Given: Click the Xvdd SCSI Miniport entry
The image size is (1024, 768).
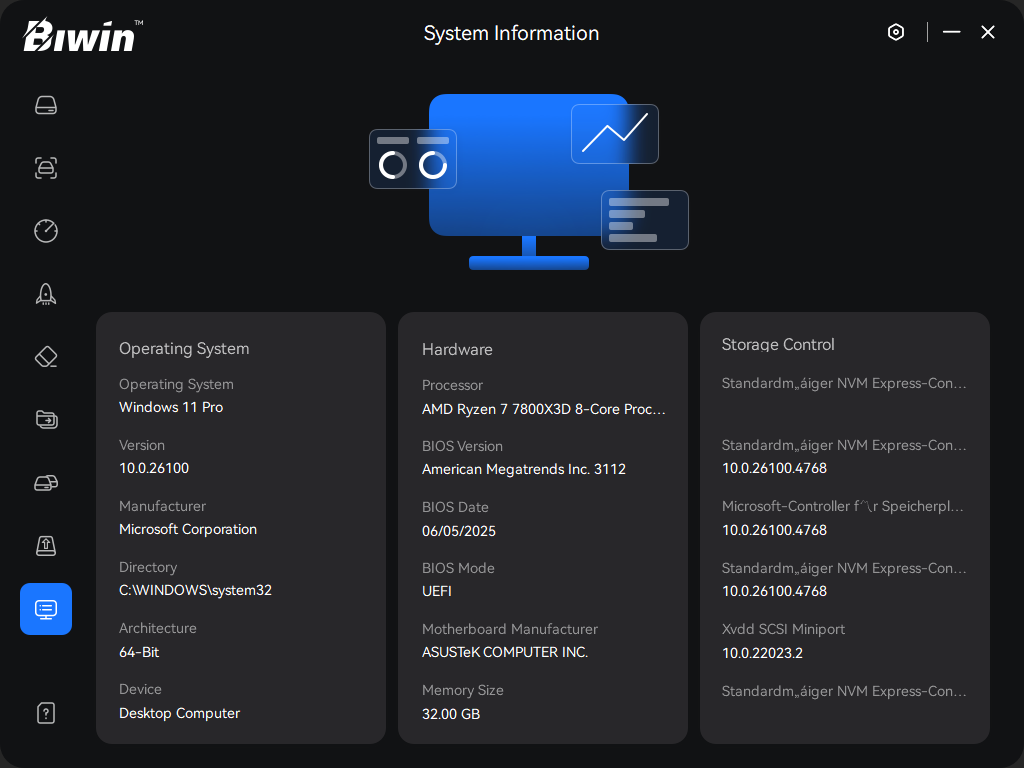Looking at the screenshot, I should click(783, 630).
